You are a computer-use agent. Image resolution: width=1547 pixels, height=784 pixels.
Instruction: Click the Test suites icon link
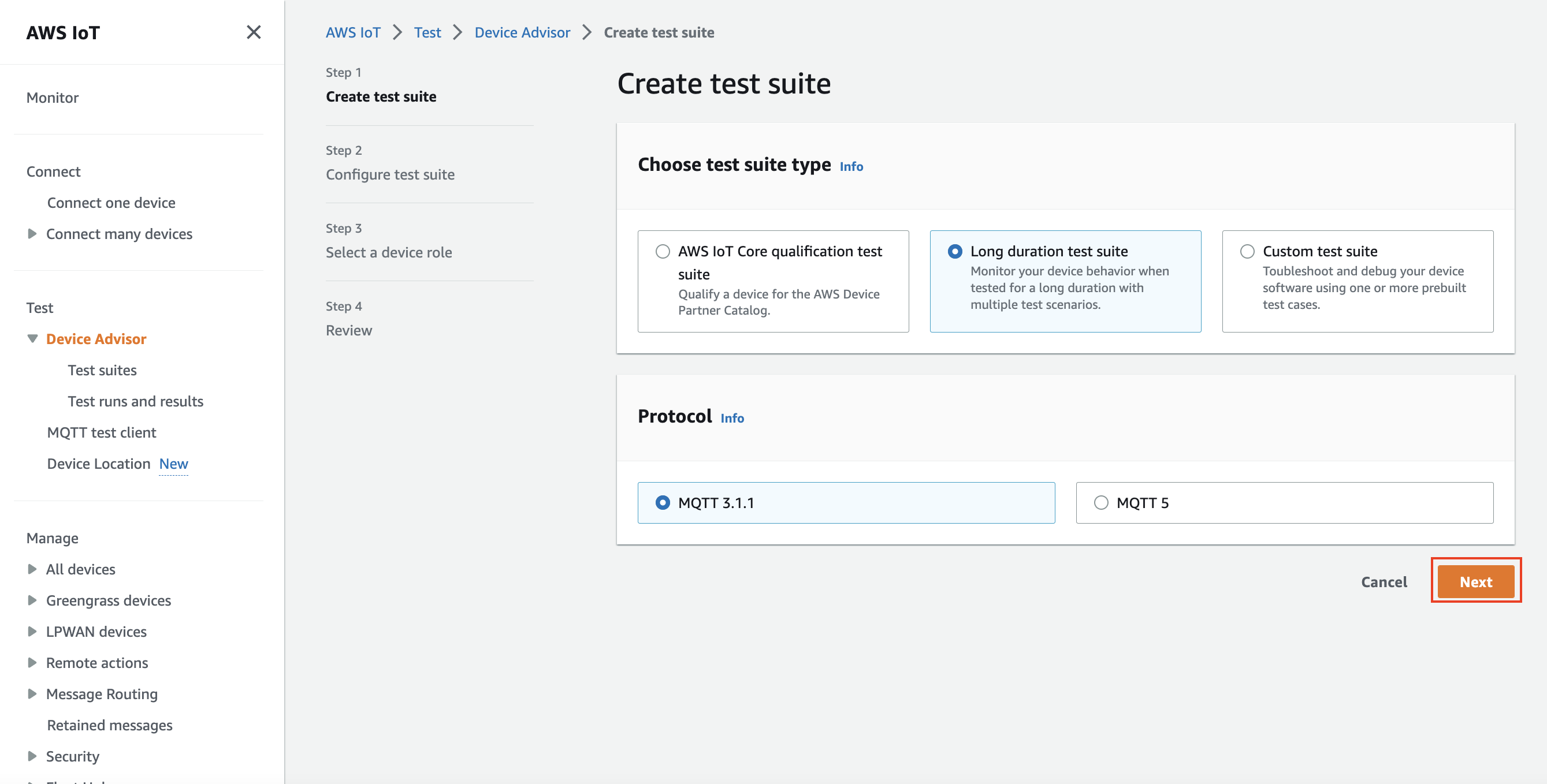102,369
